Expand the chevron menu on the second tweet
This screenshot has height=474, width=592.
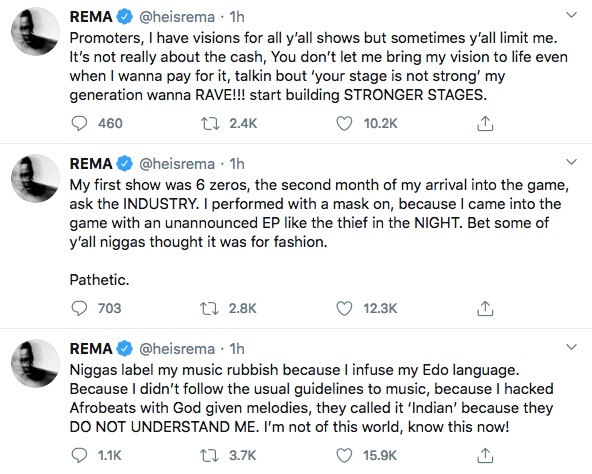coord(572,162)
